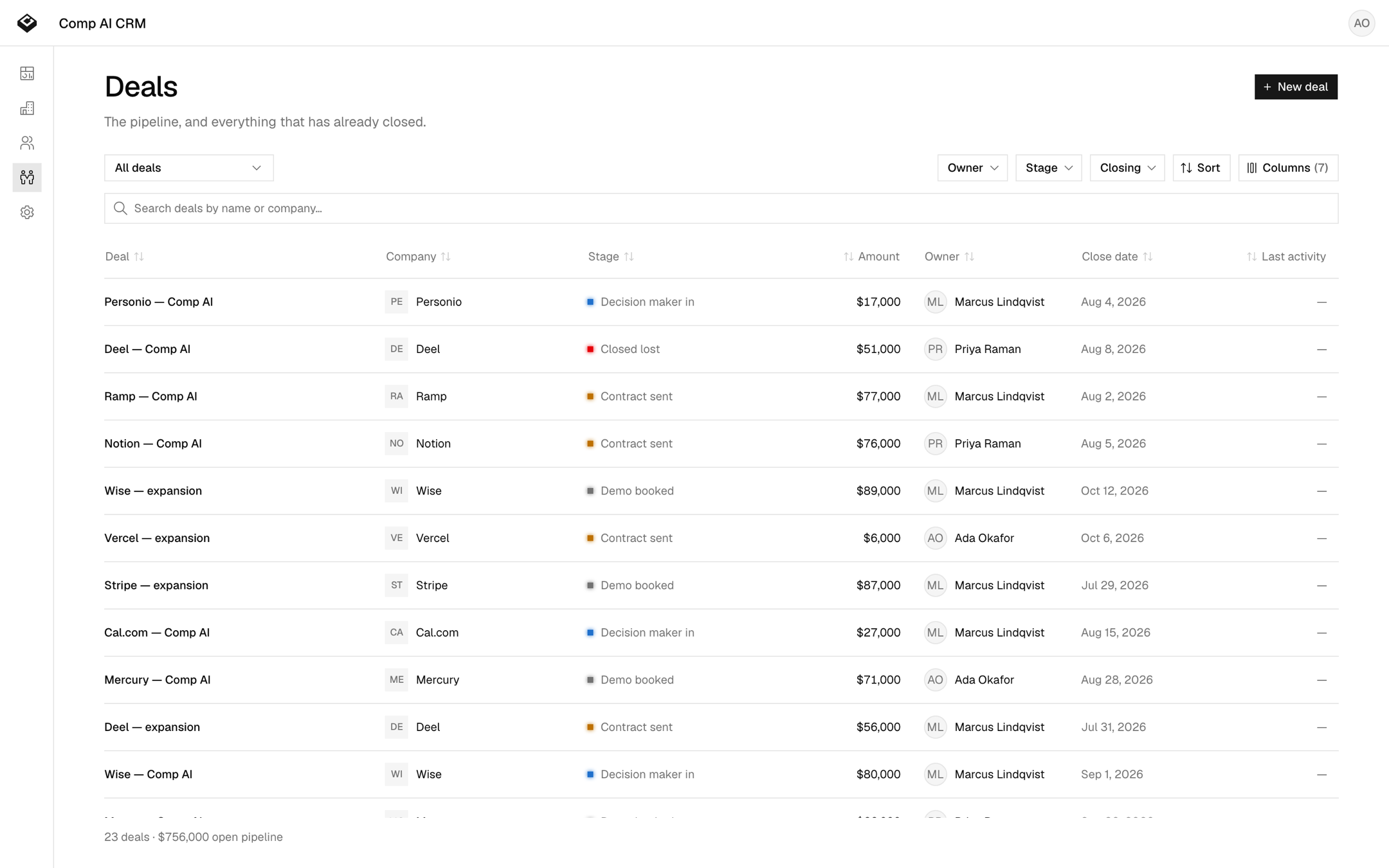The width and height of the screenshot is (1389, 868).
Task: Click the ML avatar in Personio row
Action: (x=935, y=302)
